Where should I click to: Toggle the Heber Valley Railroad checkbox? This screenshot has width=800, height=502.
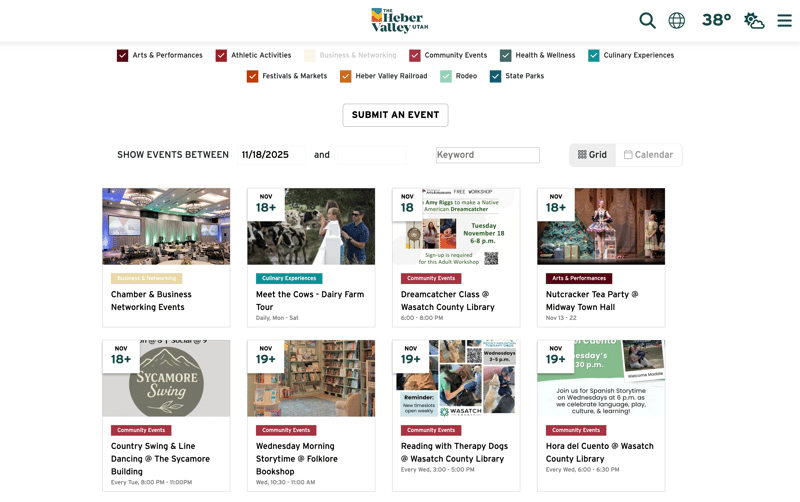(345, 76)
